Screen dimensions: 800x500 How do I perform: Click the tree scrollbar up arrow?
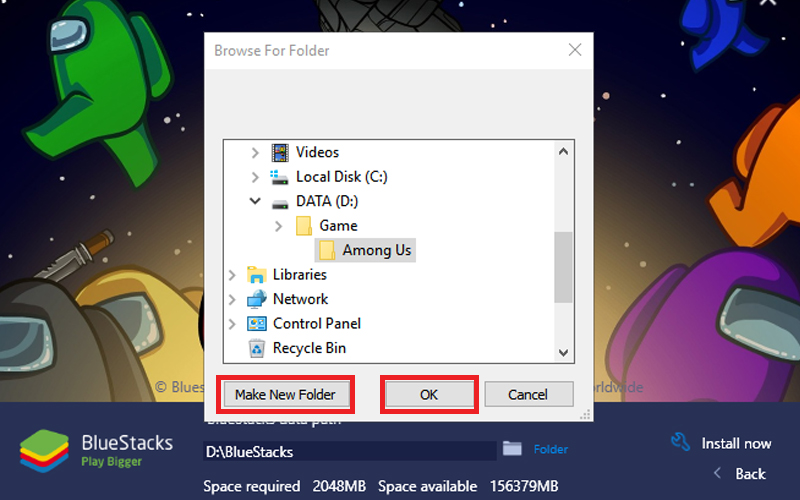563,152
